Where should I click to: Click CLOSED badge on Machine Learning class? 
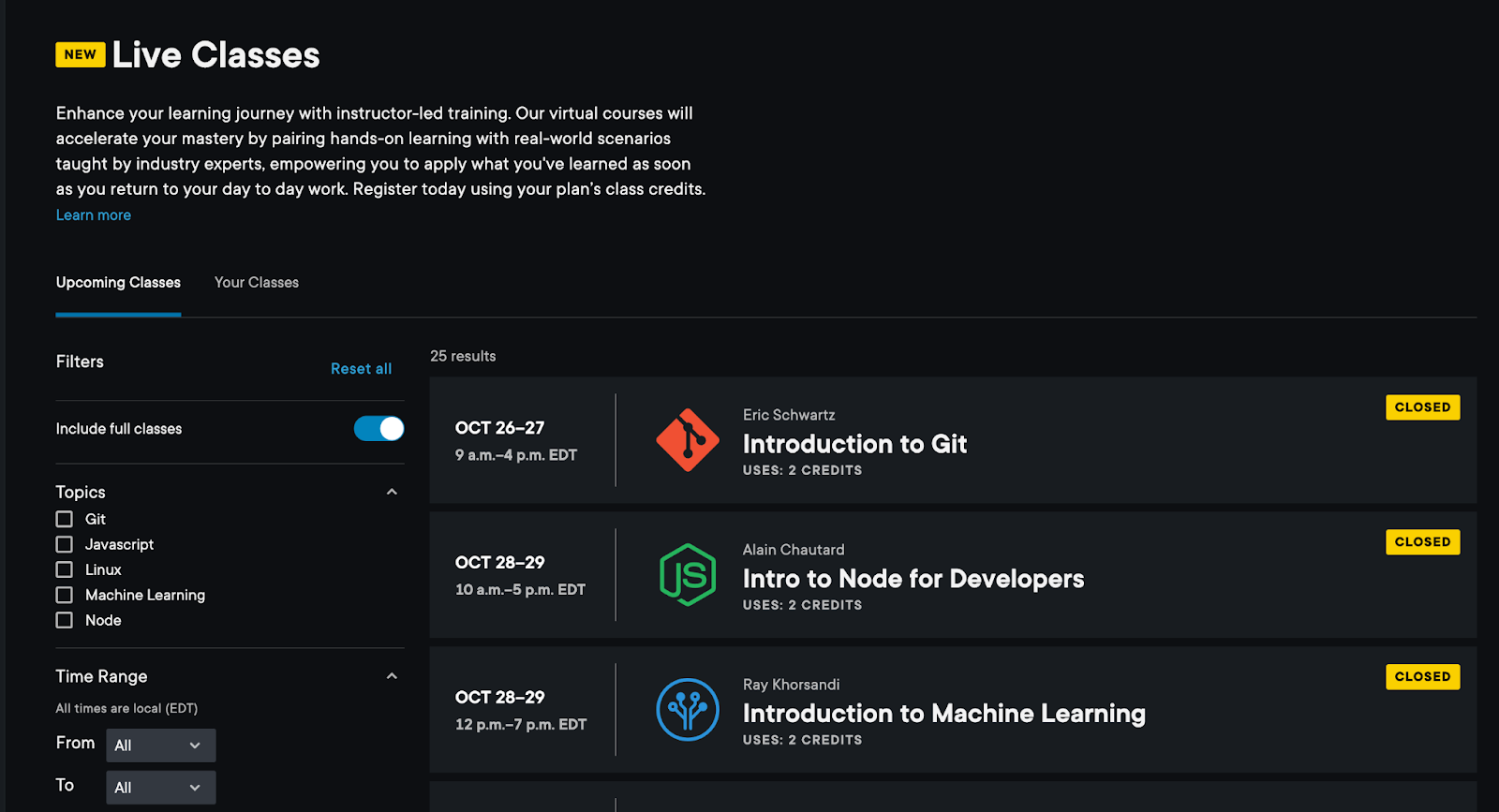pos(1422,677)
